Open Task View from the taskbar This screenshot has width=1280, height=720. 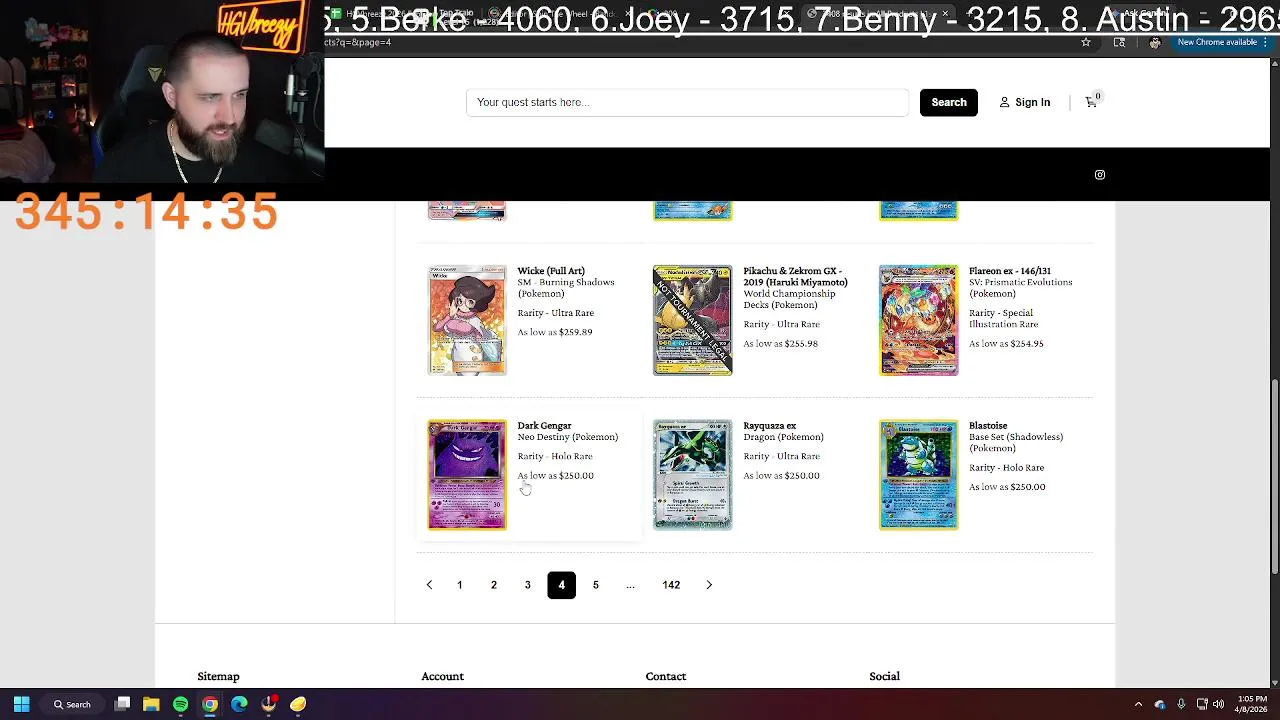pos(122,704)
